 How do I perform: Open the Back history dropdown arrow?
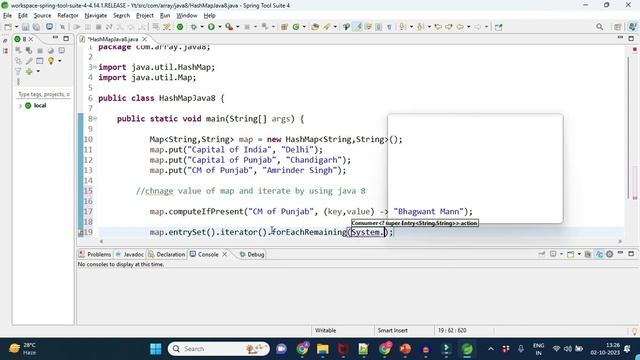click(468, 27)
